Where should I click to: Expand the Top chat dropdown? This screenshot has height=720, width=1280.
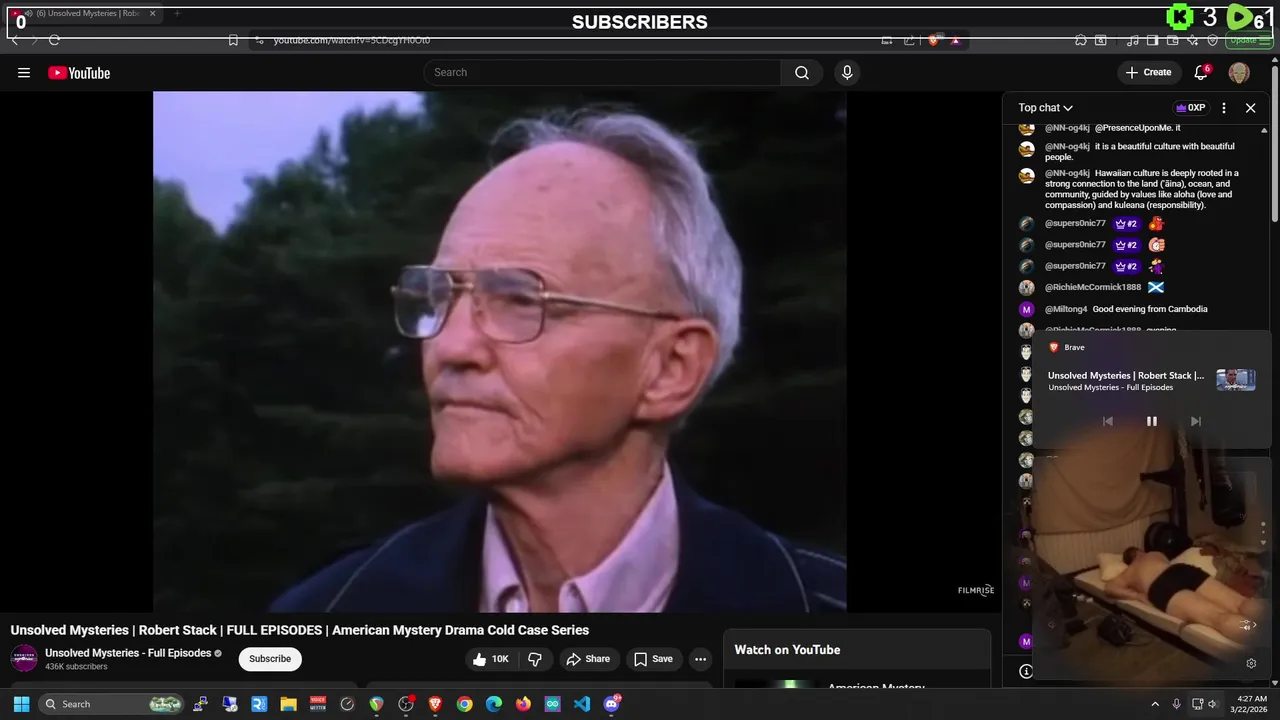point(1046,108)
